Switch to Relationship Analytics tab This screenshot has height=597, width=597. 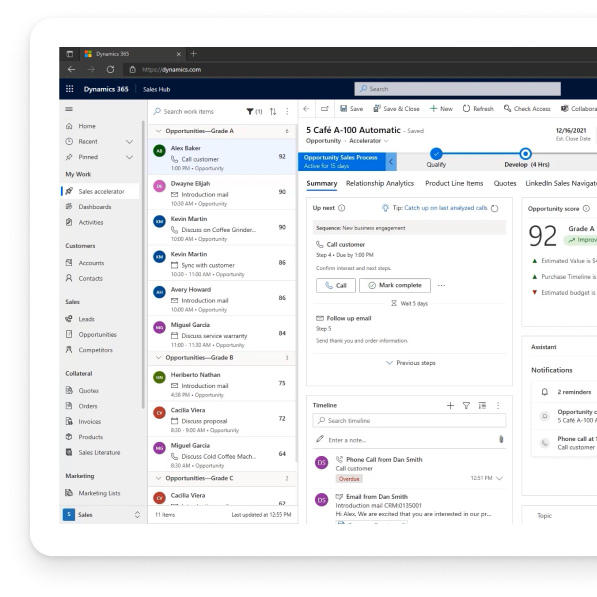click(380, 183)
